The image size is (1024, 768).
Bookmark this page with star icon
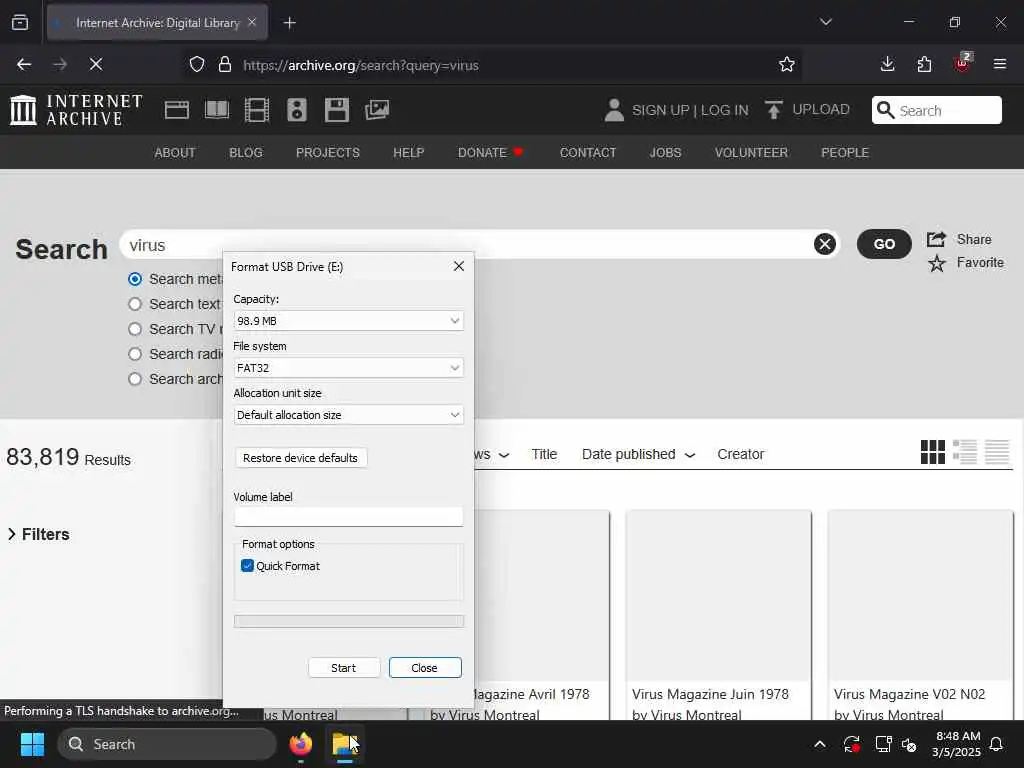click(787, 65)
